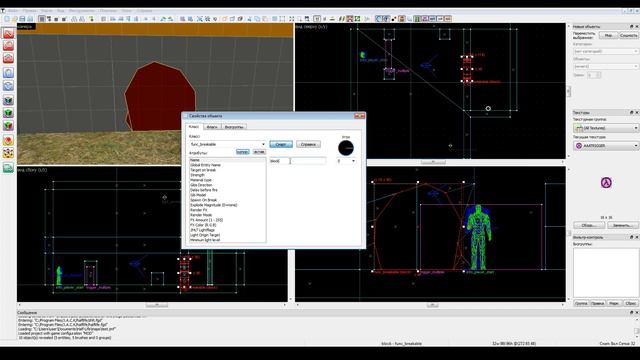The height and width of the screenshot is (360, 640).
Task: Click the Смарт button in properties dialog
Action: click(281, 144)
